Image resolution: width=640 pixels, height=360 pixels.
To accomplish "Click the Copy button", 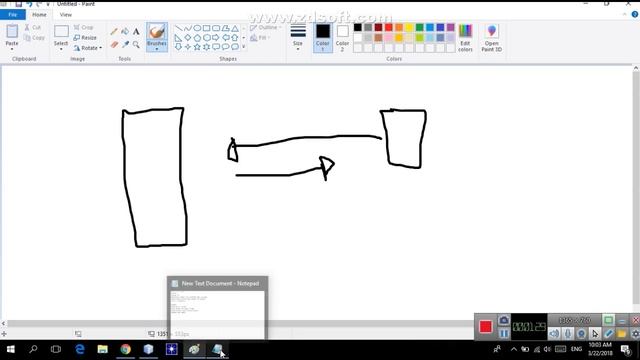I will (34, 38).
